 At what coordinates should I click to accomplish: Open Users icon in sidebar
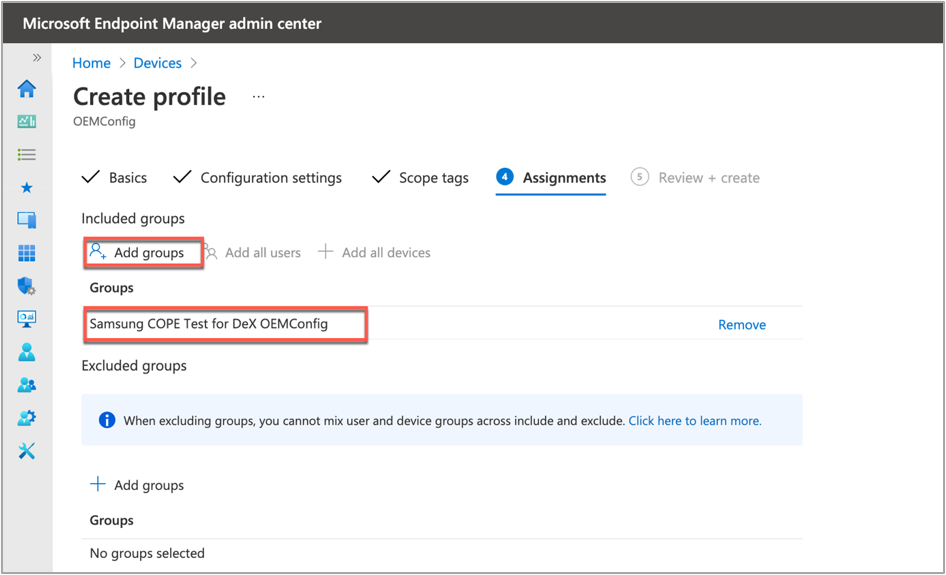coord(27,352)
